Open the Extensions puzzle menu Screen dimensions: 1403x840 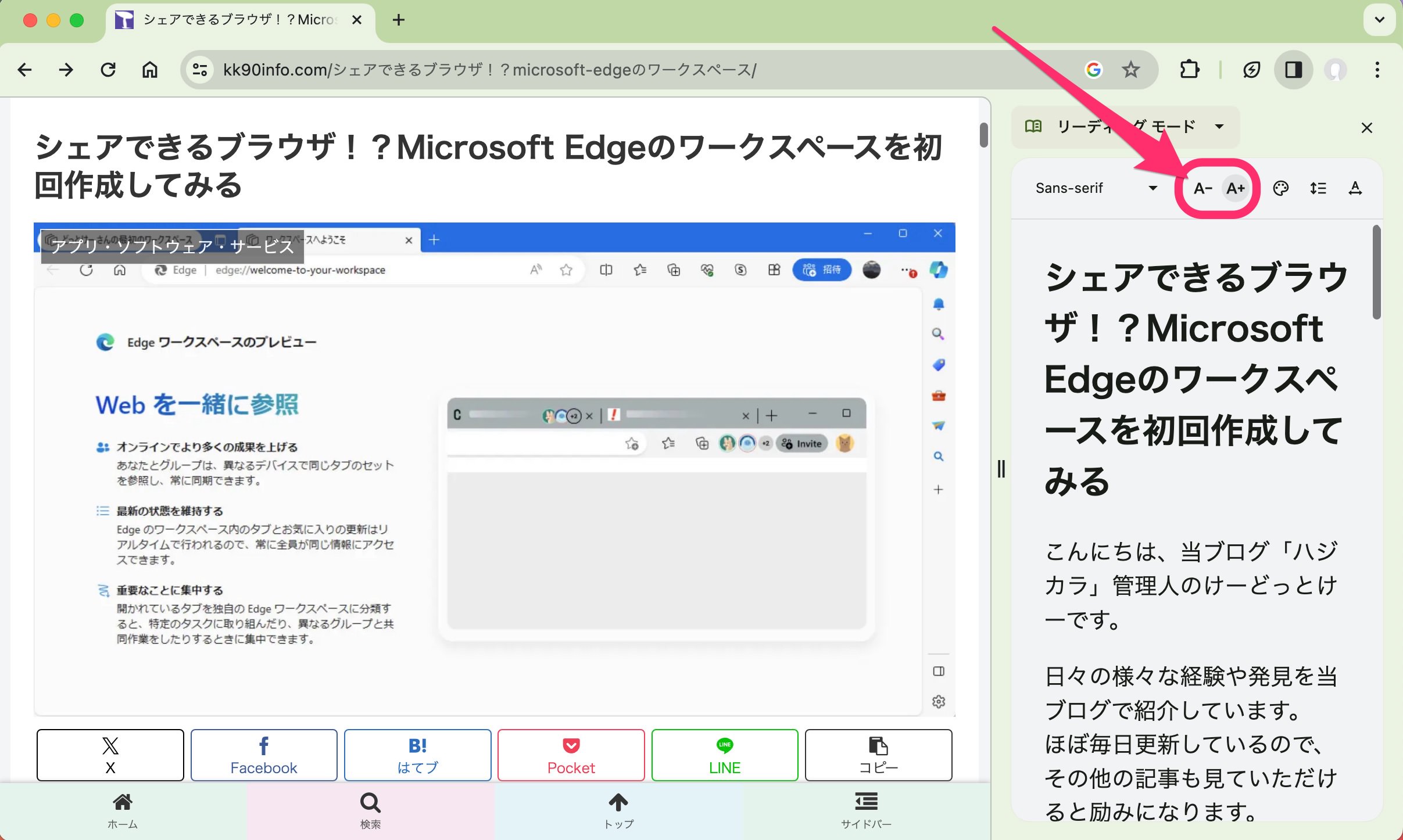coord(1189,70)
